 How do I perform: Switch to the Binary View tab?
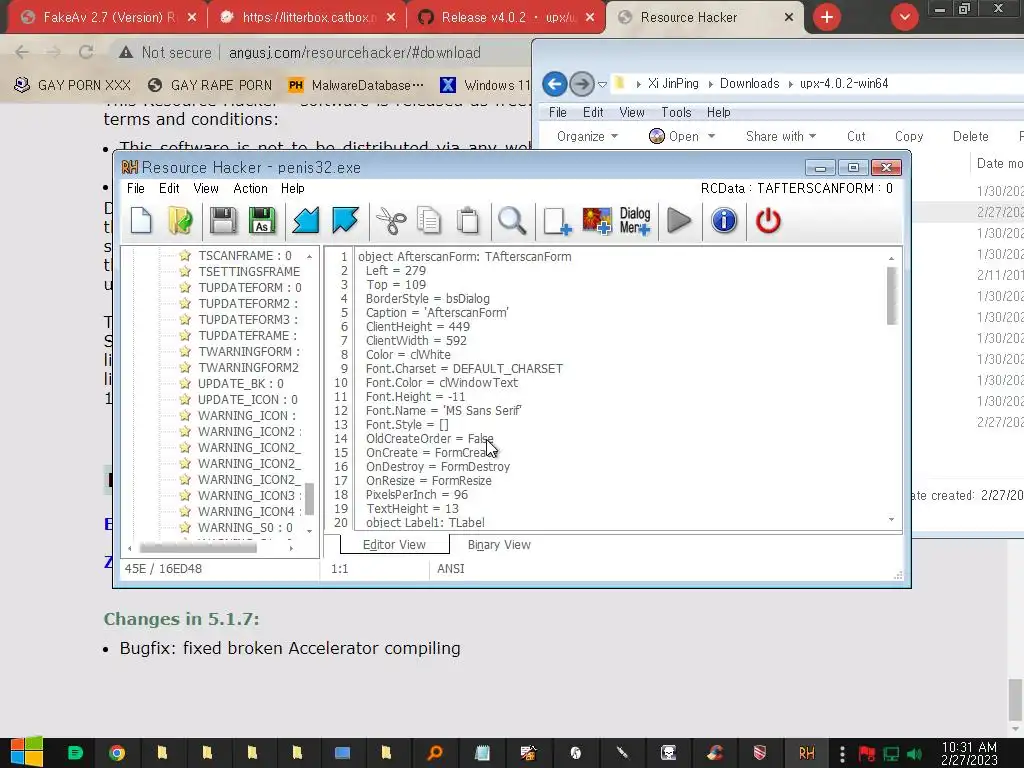[x=499, y=545]
